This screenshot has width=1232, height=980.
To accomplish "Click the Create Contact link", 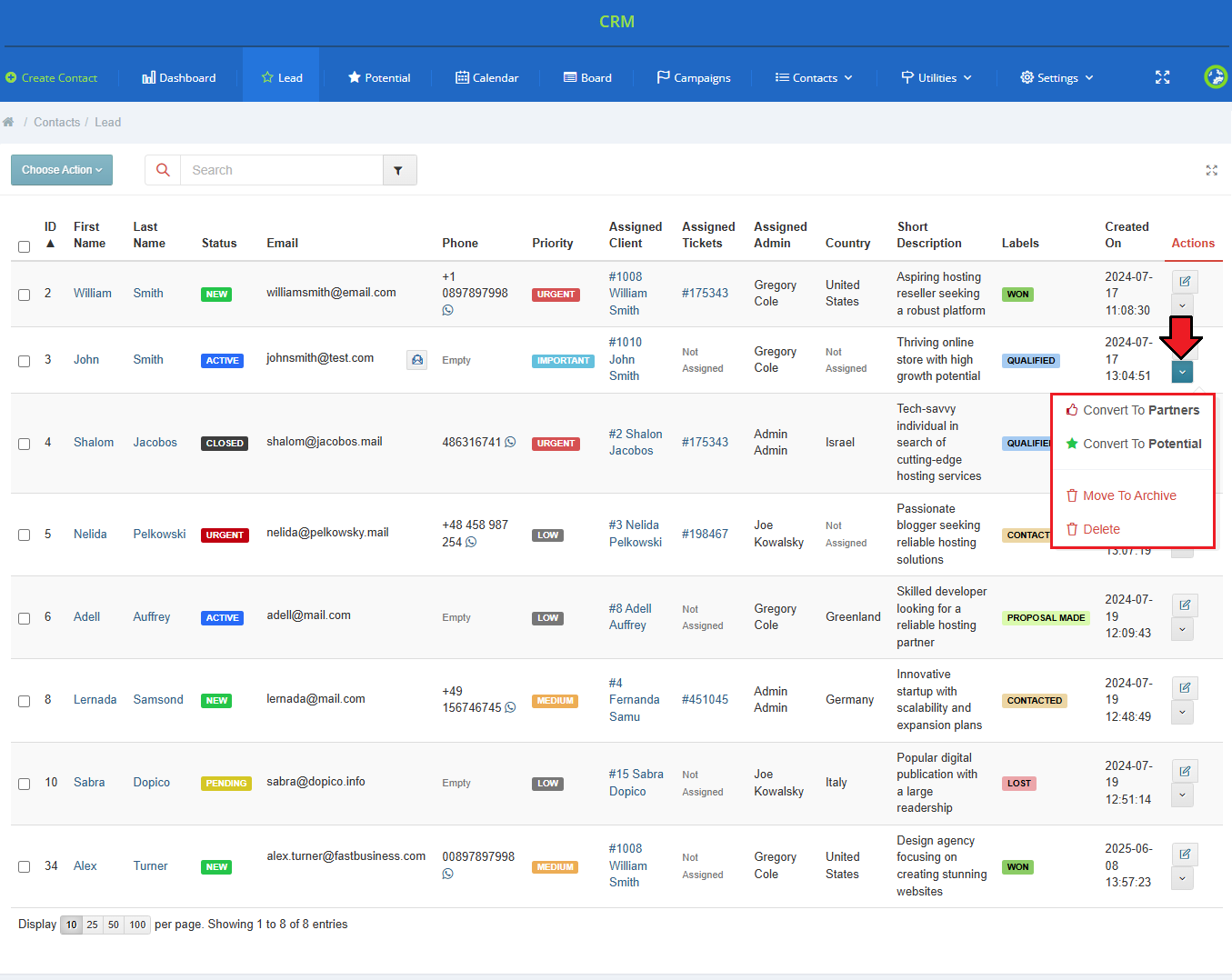I will [52, 77].
